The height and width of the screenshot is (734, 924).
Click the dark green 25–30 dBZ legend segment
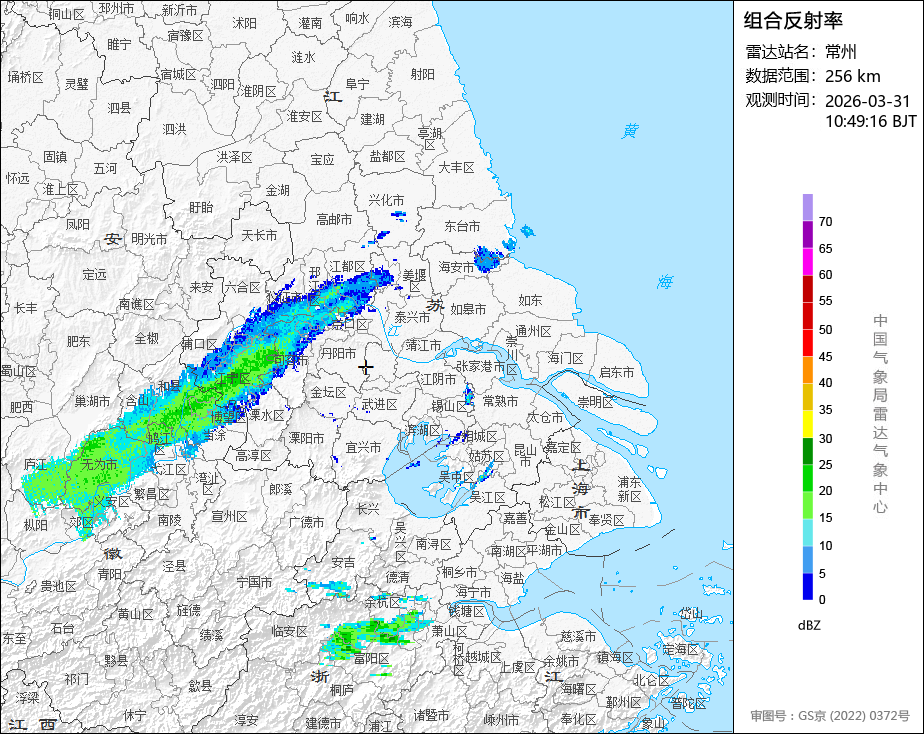coord(807,451)
